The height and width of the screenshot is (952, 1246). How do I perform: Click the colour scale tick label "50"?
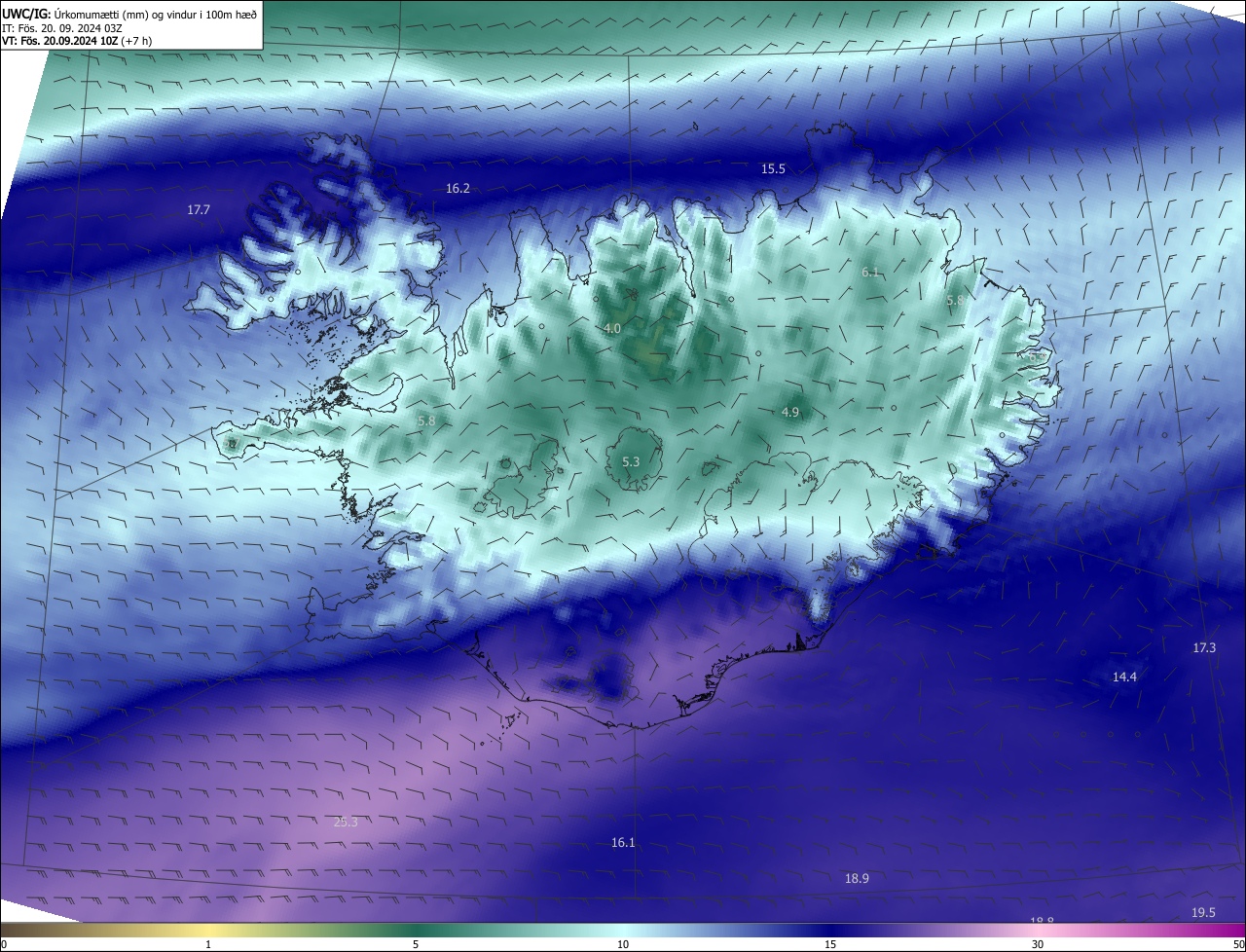tap(1238, 944)
